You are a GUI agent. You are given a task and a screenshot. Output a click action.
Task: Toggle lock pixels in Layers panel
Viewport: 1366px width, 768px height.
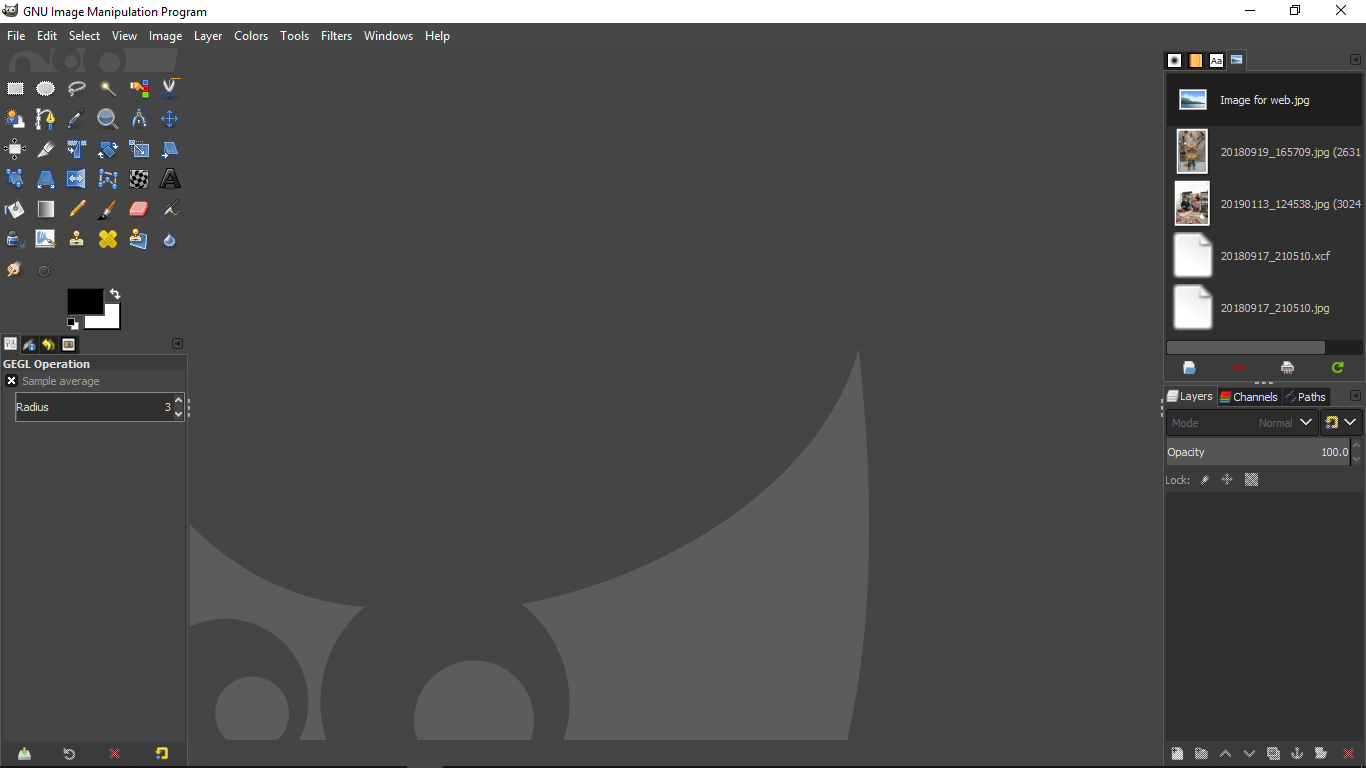pos(1205,480)
